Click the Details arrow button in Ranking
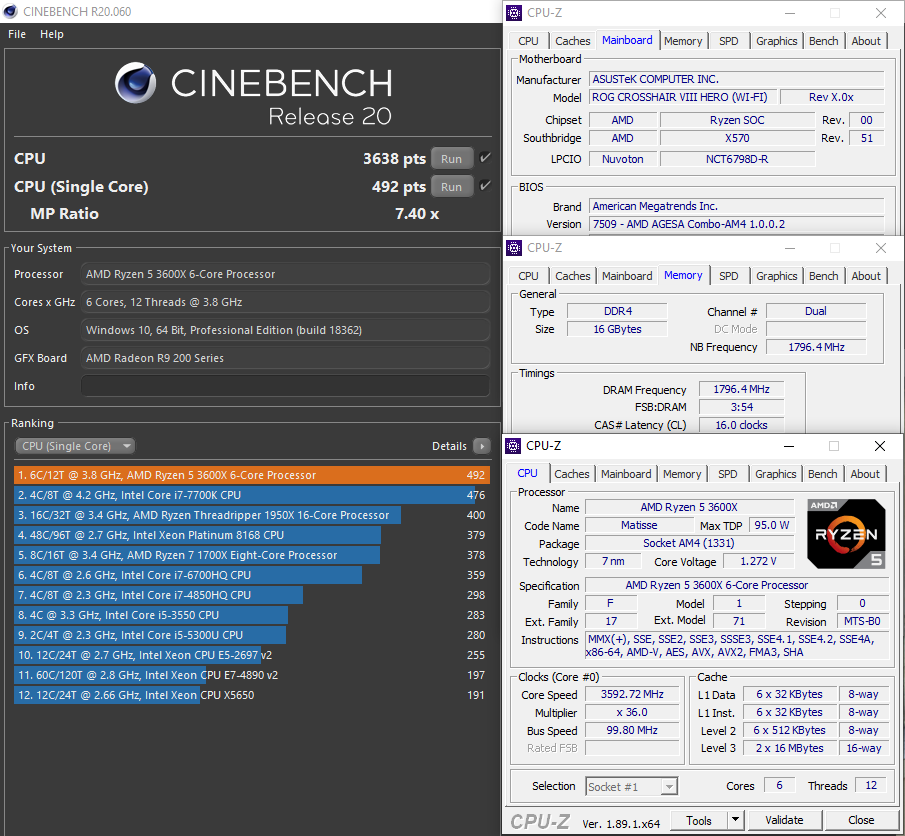 click(481, 446)
